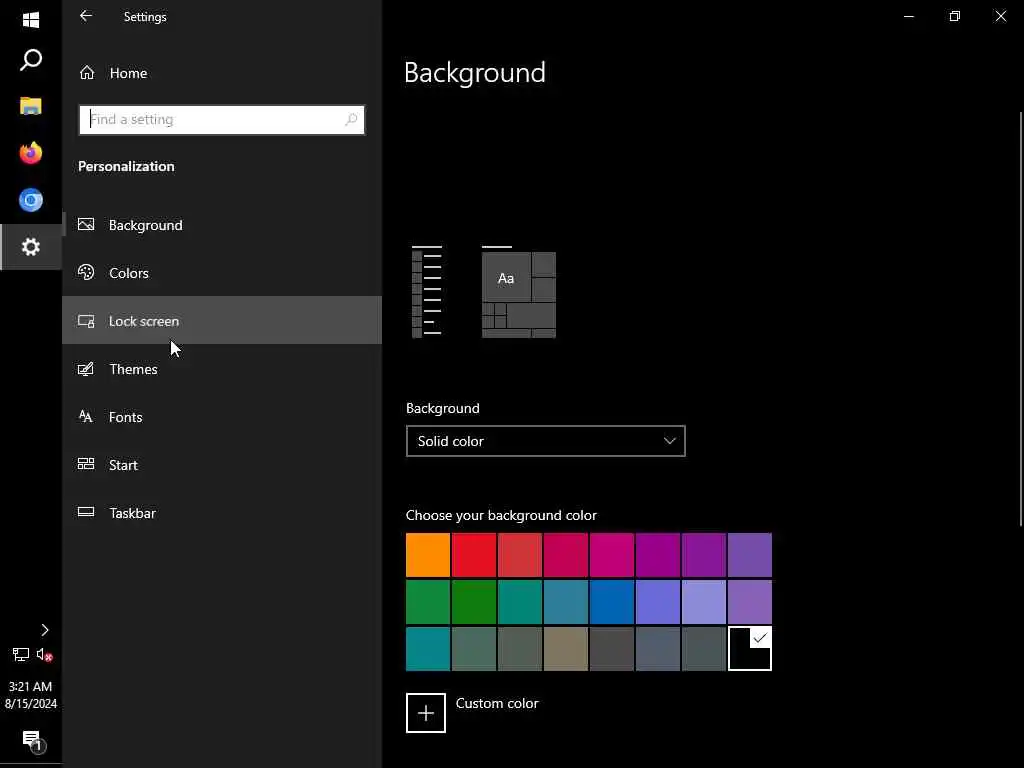Click the Custom color label
Image resolution: width=1024 pixels, height=768 pixels.
497,703
